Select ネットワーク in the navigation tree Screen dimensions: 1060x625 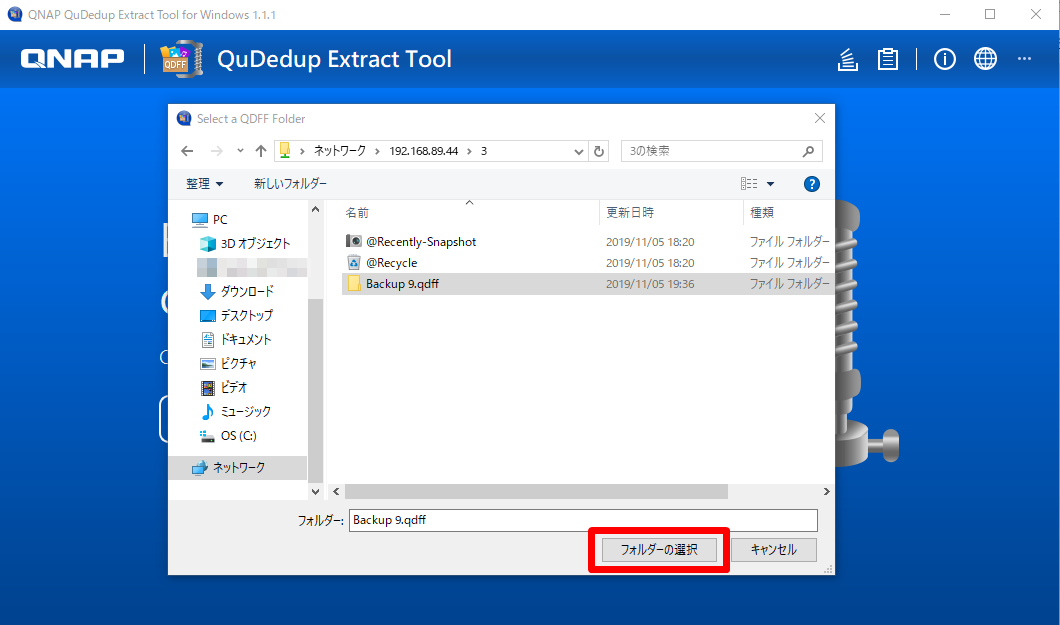coord(238,468)
